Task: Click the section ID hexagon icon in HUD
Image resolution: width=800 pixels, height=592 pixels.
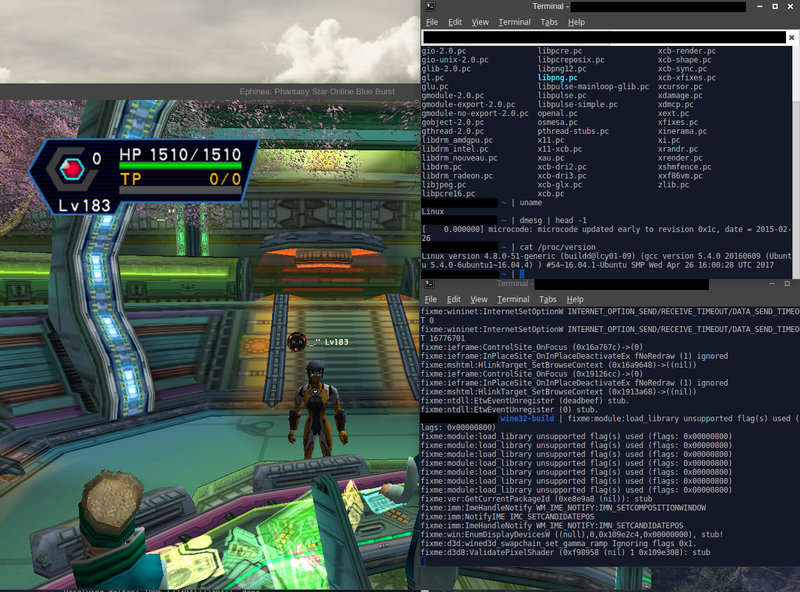Action: (x=72, y=169)
